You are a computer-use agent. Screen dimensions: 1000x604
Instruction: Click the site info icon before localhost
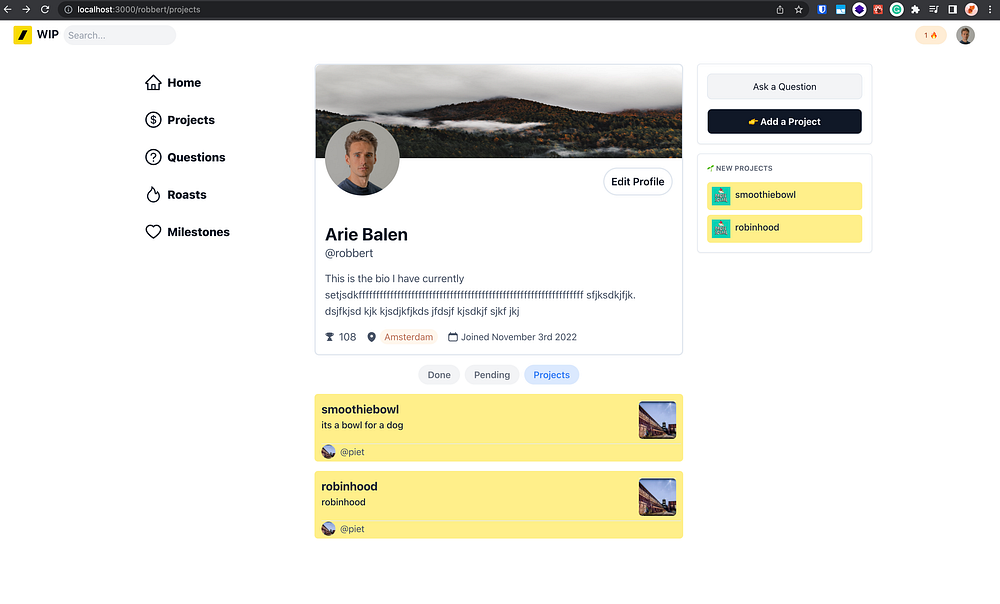click(68, 10)
